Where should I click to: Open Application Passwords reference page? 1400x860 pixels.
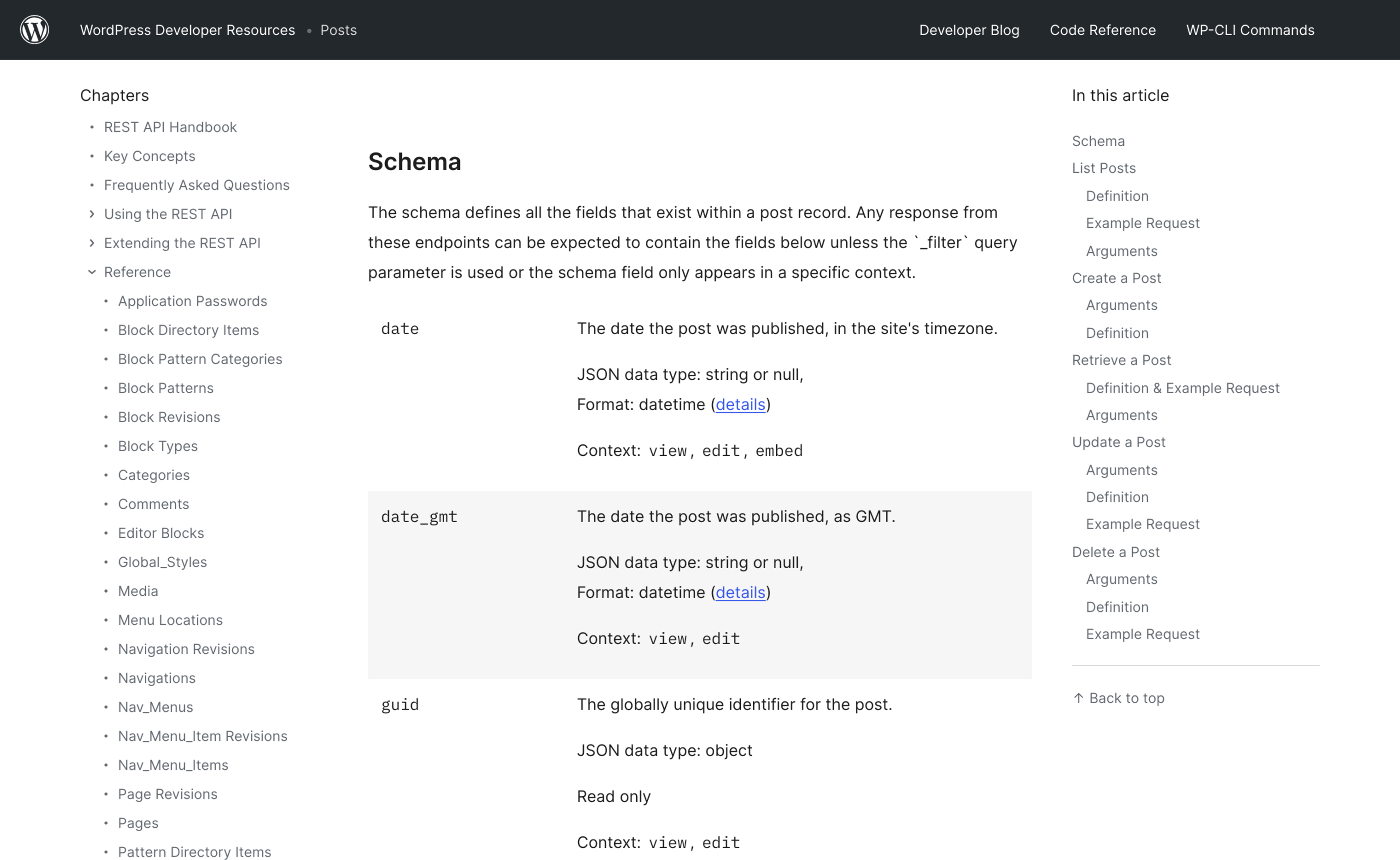tap(192, 301)
